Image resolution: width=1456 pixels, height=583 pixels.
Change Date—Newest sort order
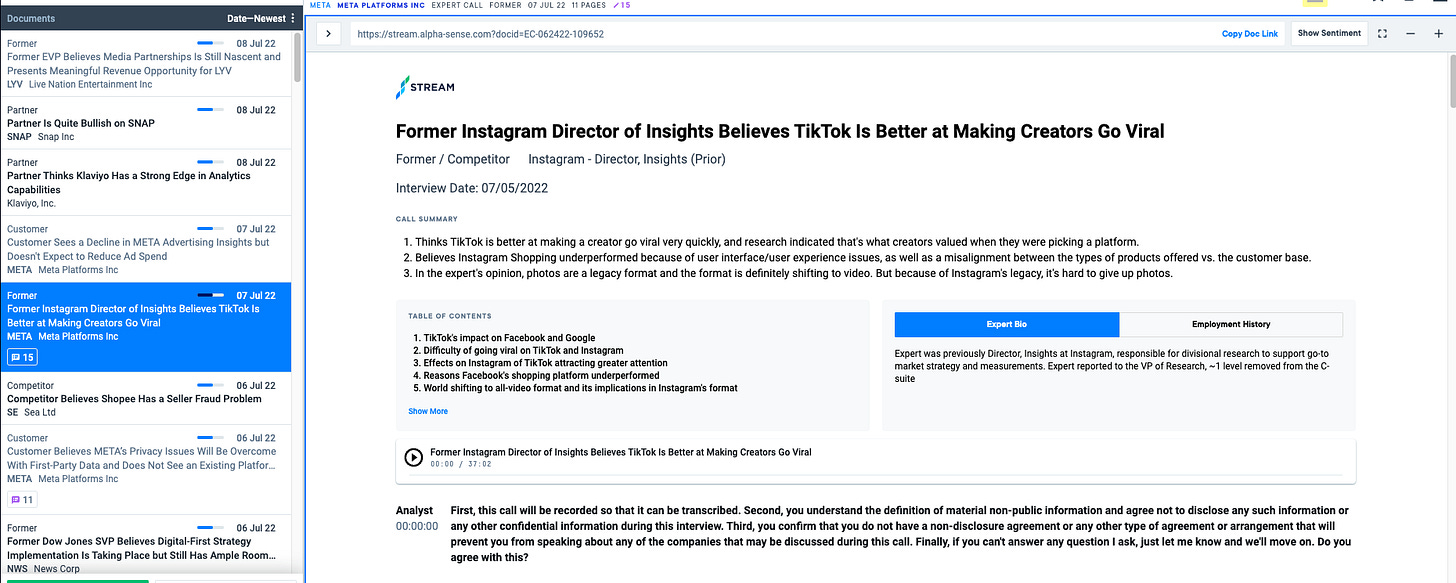(255, 18)
